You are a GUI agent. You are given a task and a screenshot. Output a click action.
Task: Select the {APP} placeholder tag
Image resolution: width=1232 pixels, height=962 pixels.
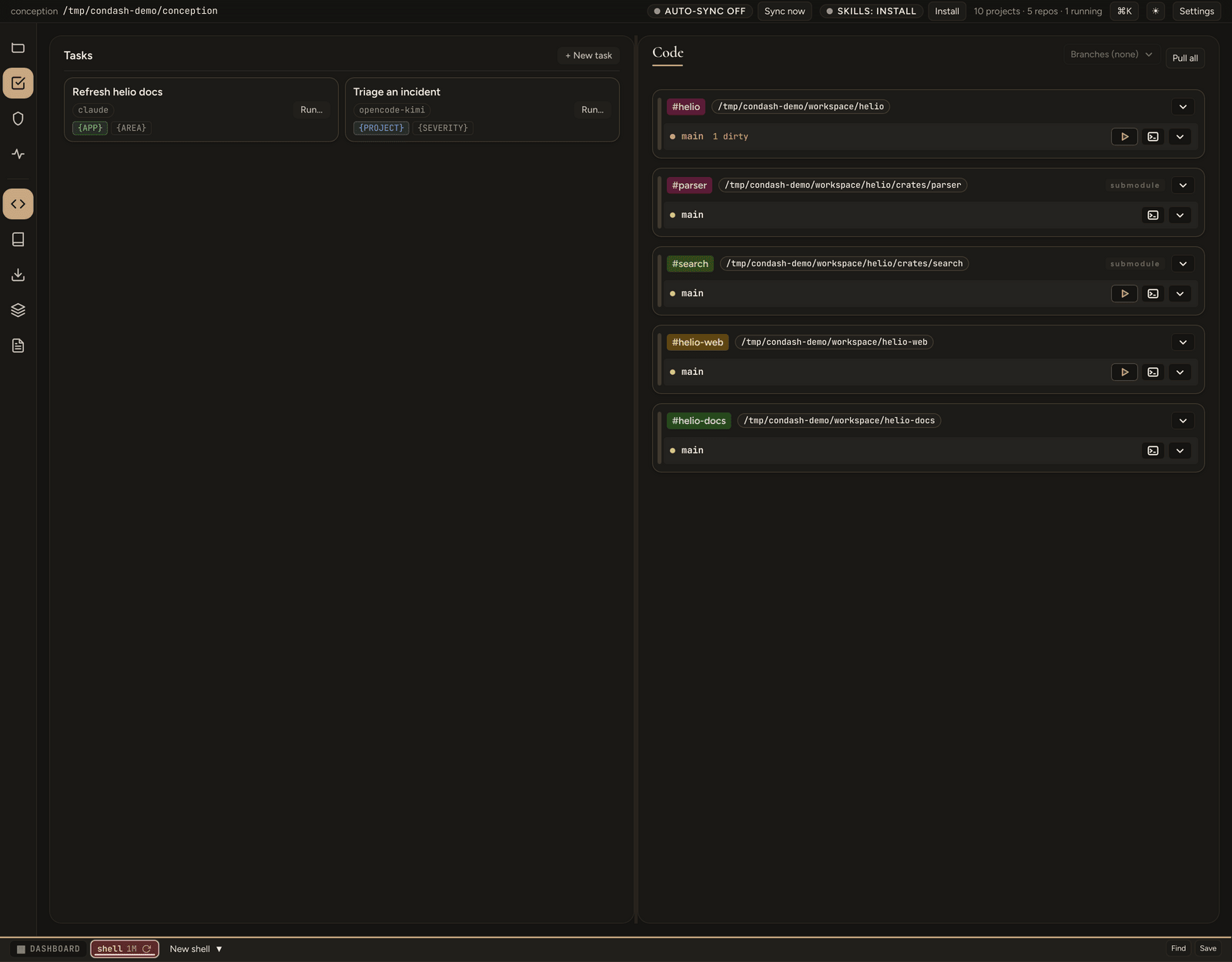(x=90, y=128)
